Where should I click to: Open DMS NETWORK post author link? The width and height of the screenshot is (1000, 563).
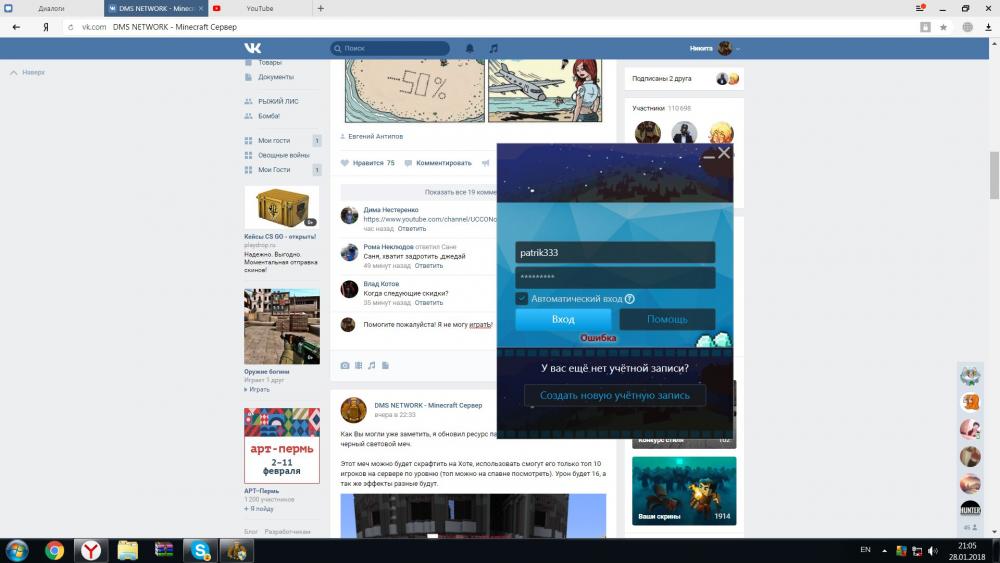(428, 406)
